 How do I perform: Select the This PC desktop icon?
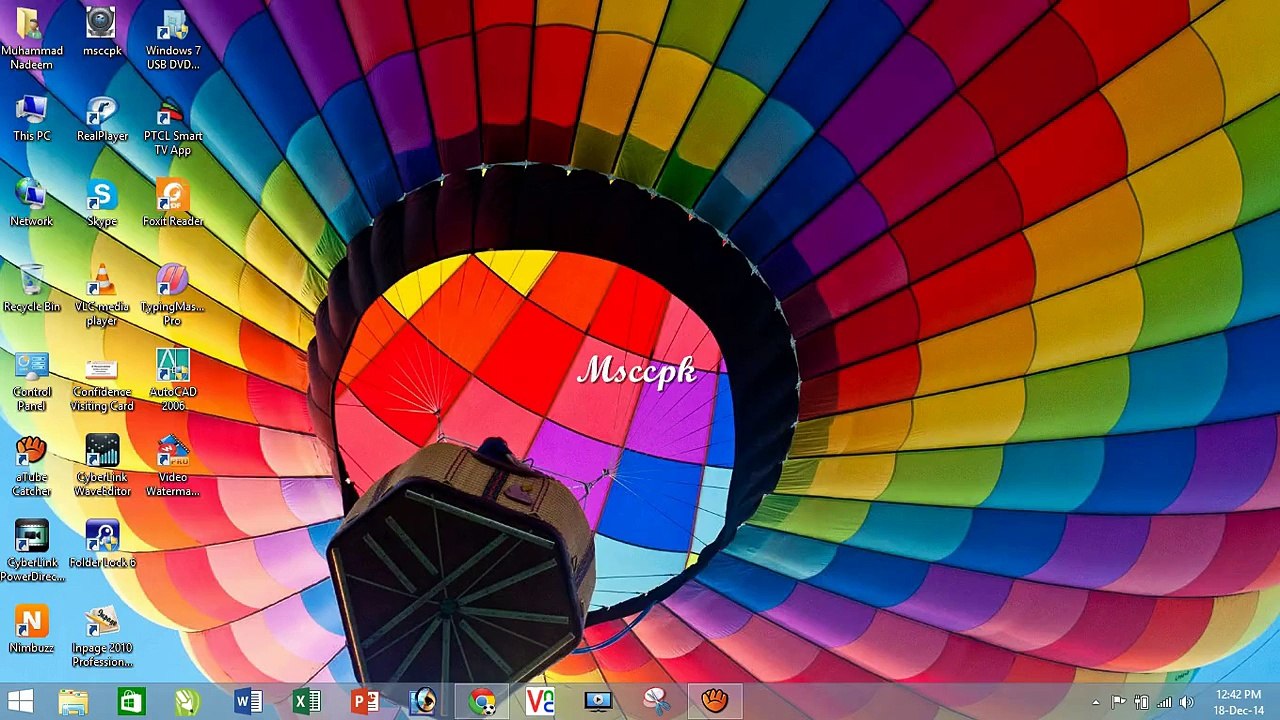(x=32, y=118)
